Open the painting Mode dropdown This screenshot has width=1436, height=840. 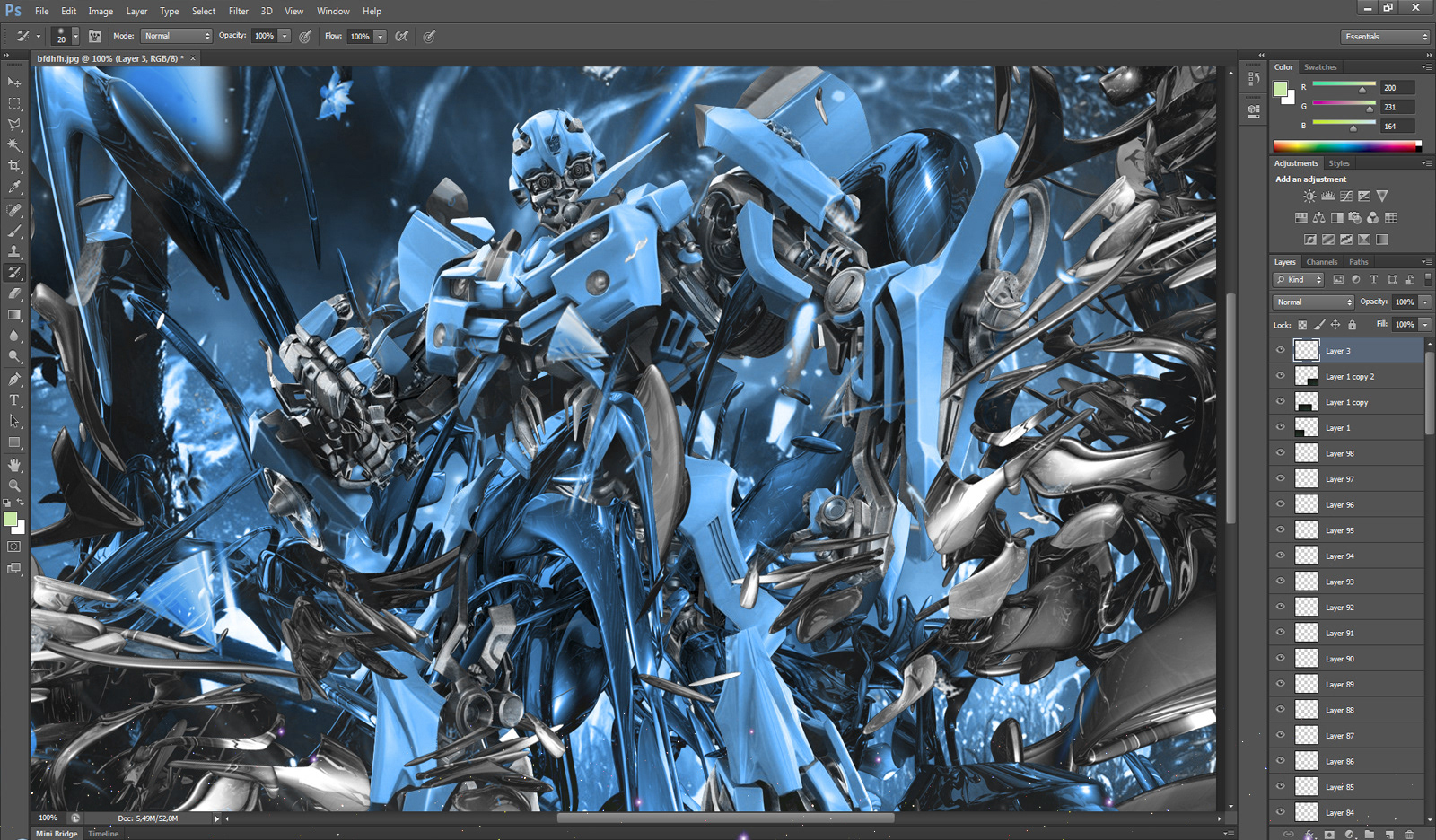coord(176,36)
